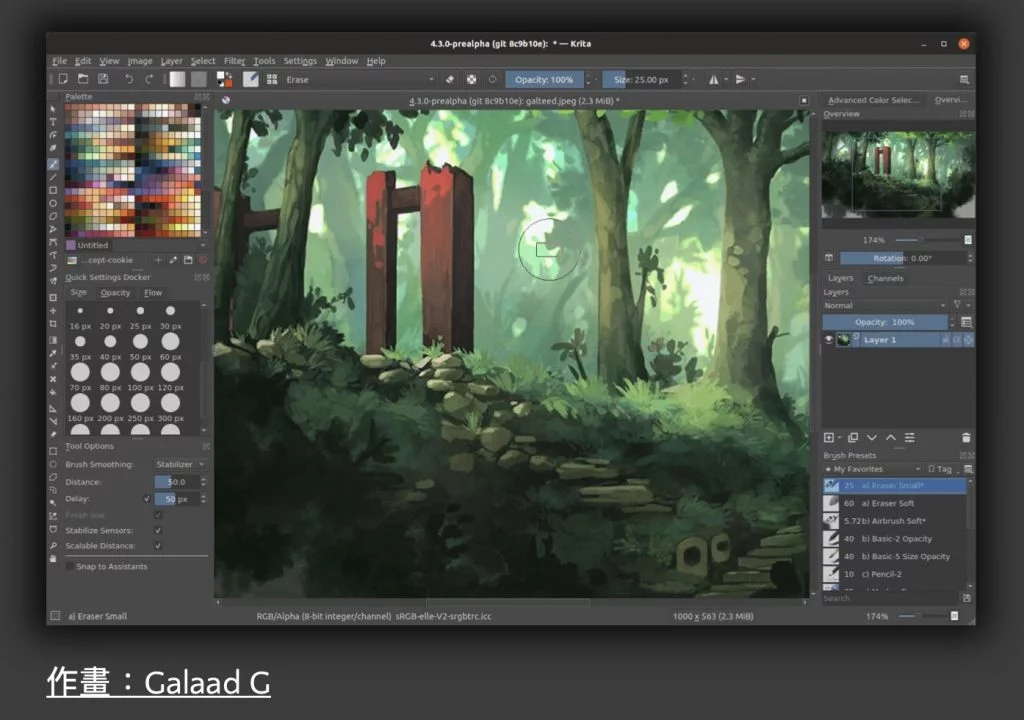
Task: Hide Layer 1 with the eye icon
Action: [x=829, y=340]
